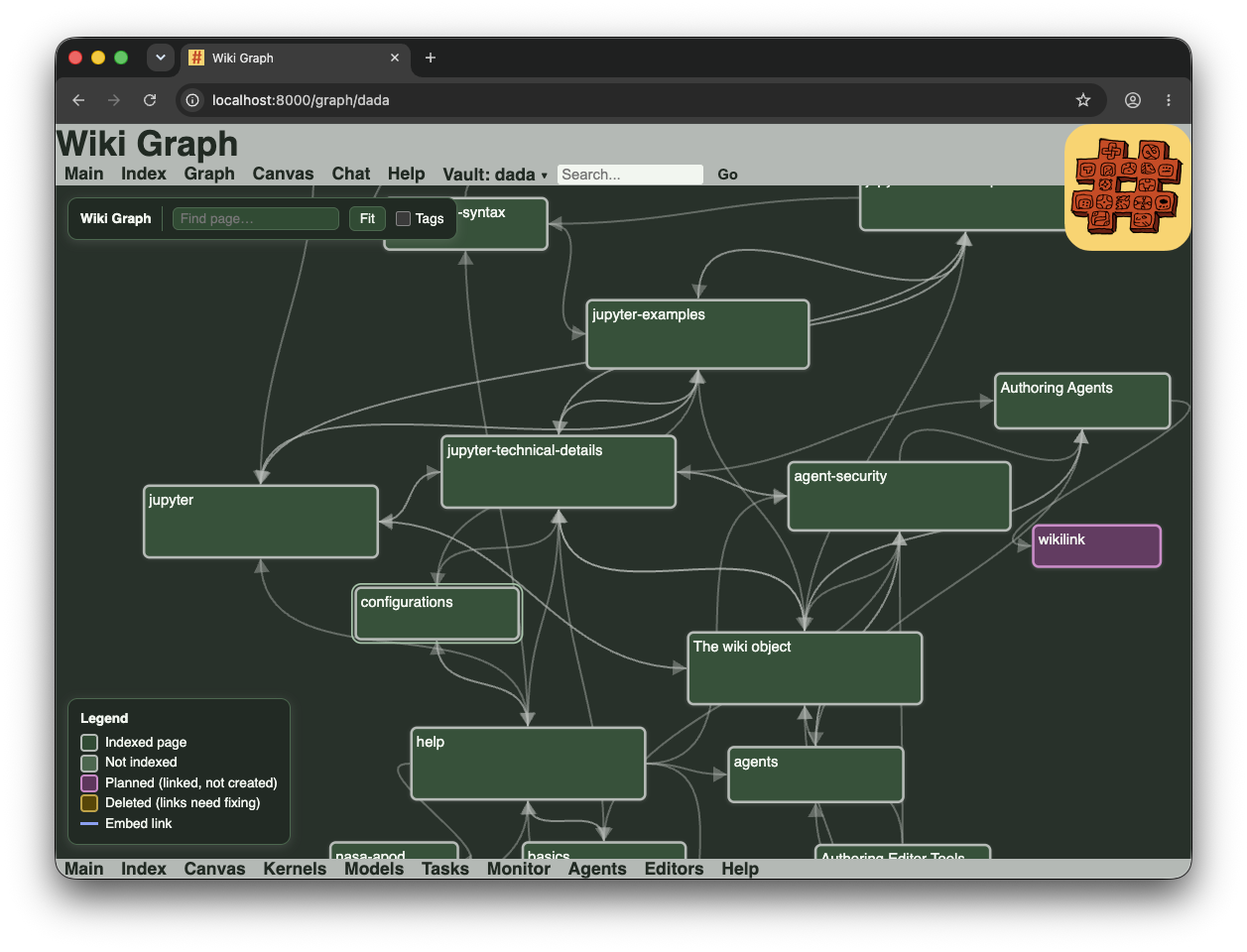Open Graph in top navigation
This screenshot has width=1247, height=952.
pos(209,174)
